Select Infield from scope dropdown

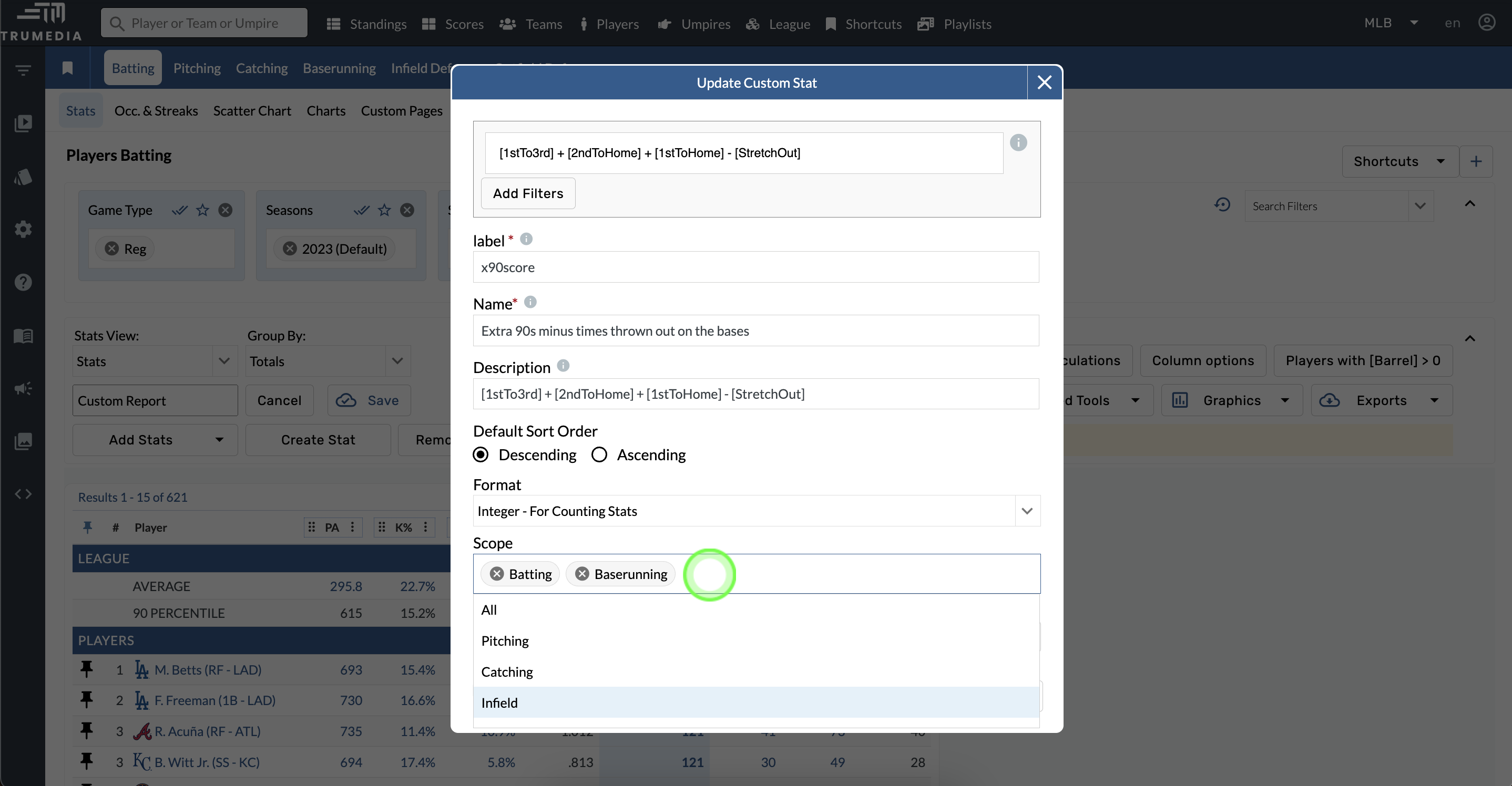[498, 702]
